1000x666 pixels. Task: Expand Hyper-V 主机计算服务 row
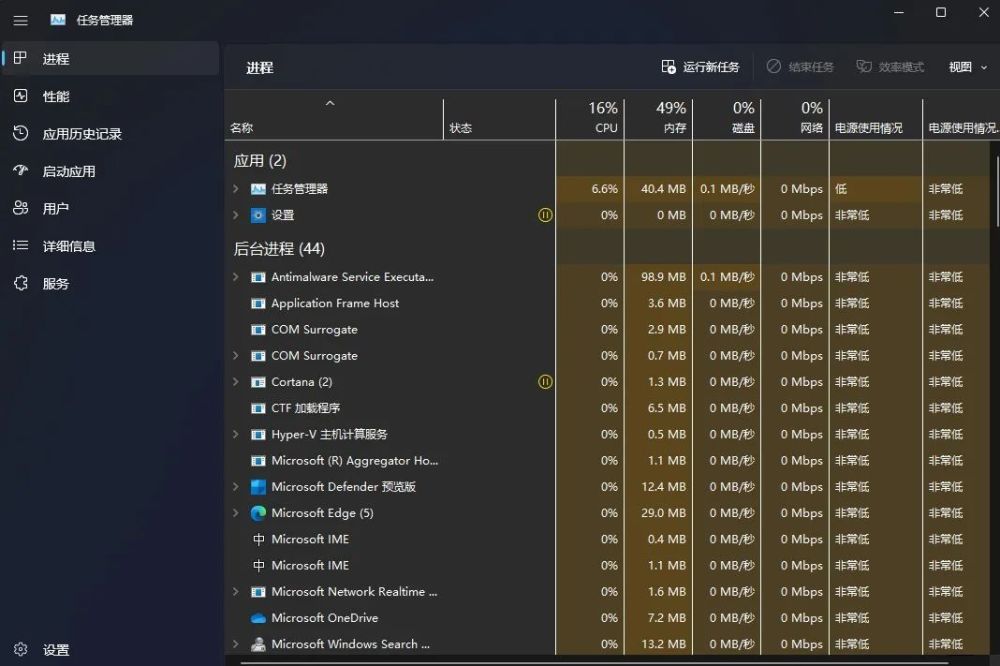(x=235, y=434)
